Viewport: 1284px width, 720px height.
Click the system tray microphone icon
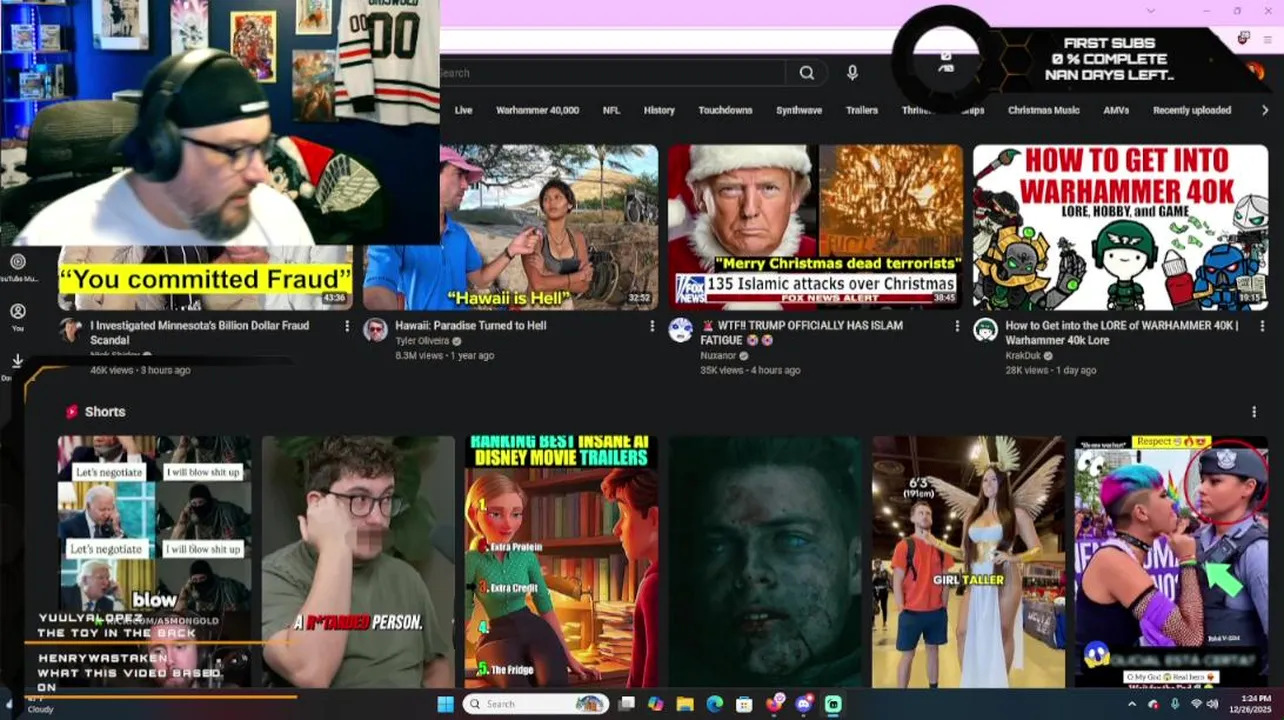tap(1175, 704)
